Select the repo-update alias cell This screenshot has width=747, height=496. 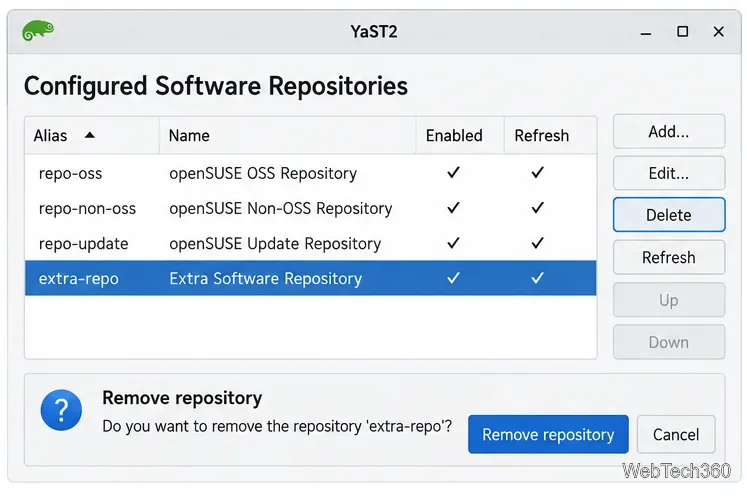(83, 244)
